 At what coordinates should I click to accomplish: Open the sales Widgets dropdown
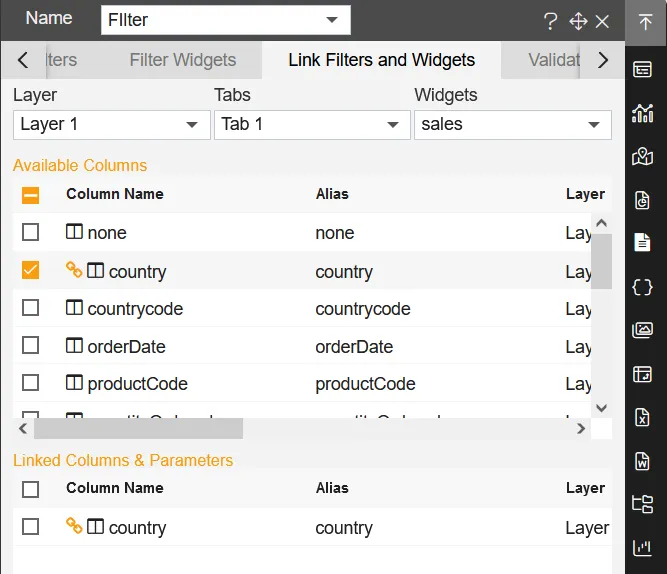(512, 125)
